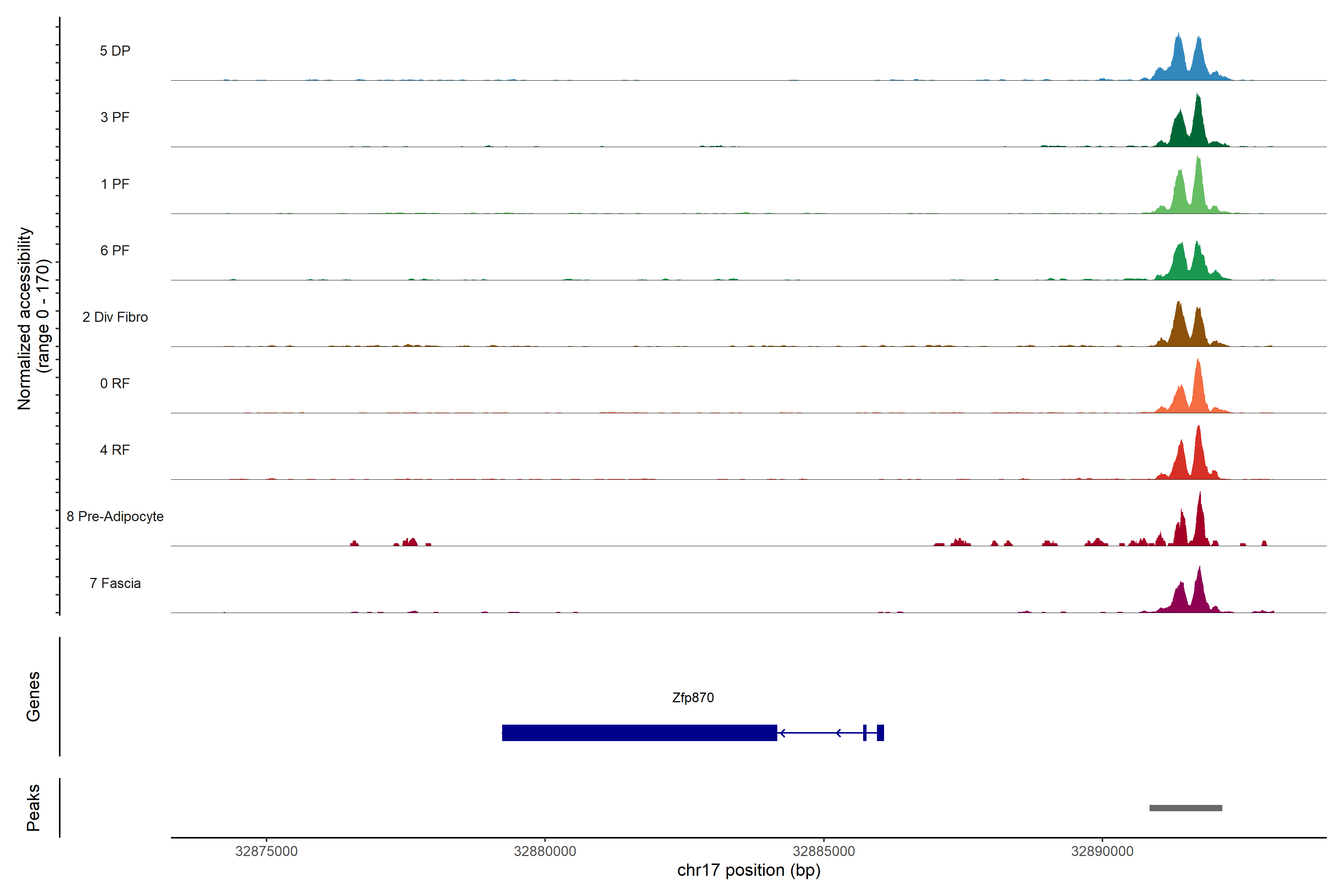This screenshot has width=1344, height=896.
Task: Click the 3 PF track label
Action: pos(115,117)
